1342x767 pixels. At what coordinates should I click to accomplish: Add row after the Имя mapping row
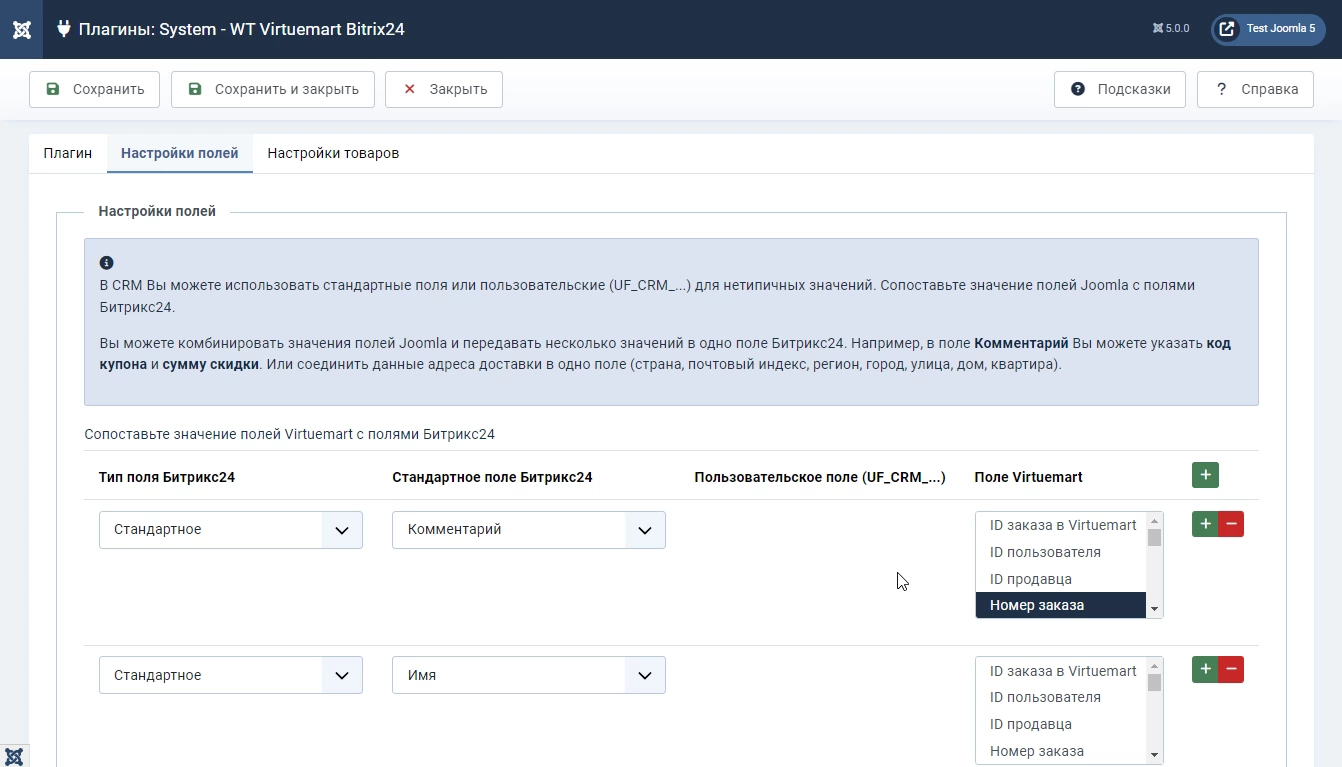(1205, 670)
